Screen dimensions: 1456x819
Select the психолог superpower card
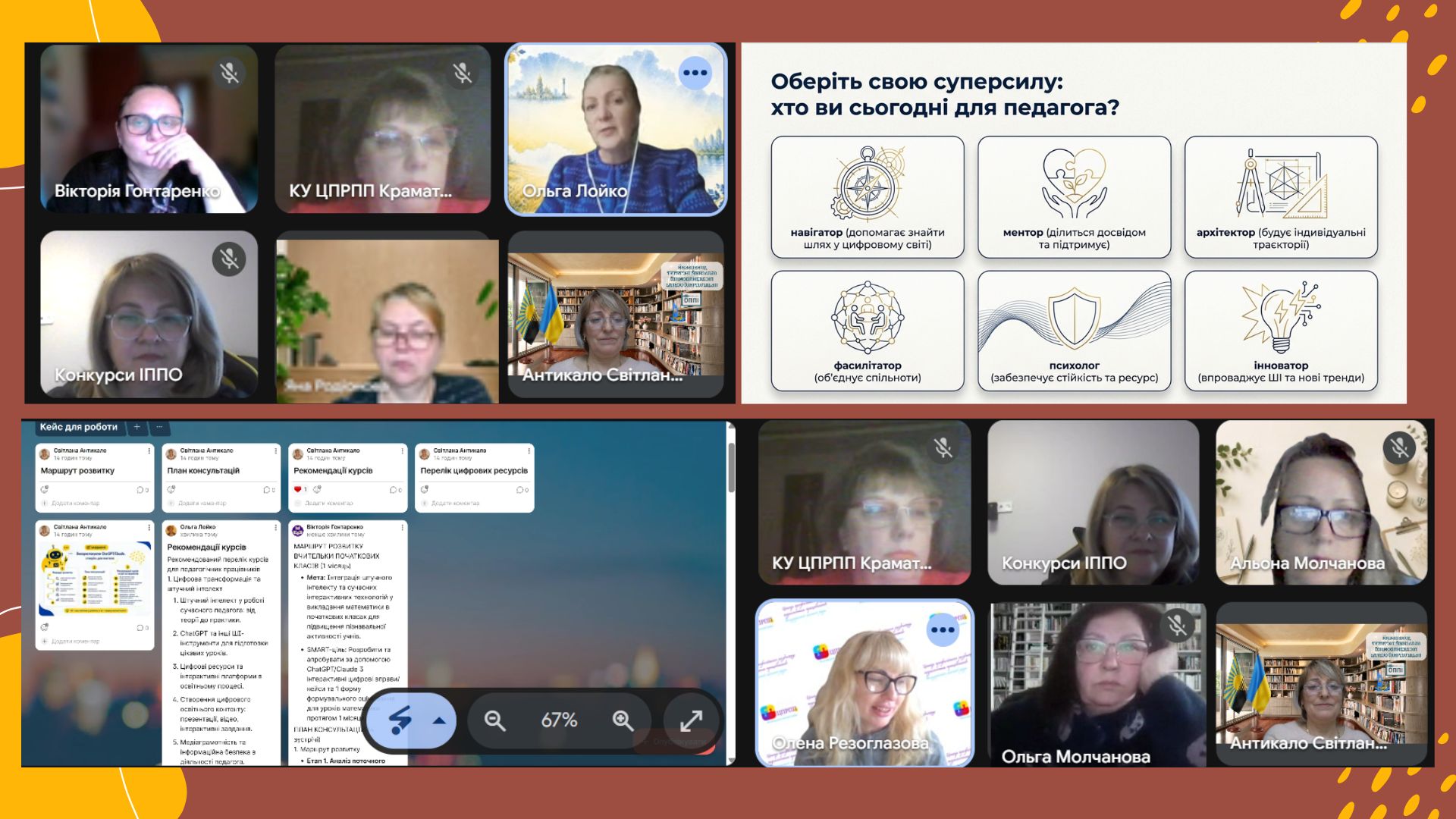(x=1075, y=331)
